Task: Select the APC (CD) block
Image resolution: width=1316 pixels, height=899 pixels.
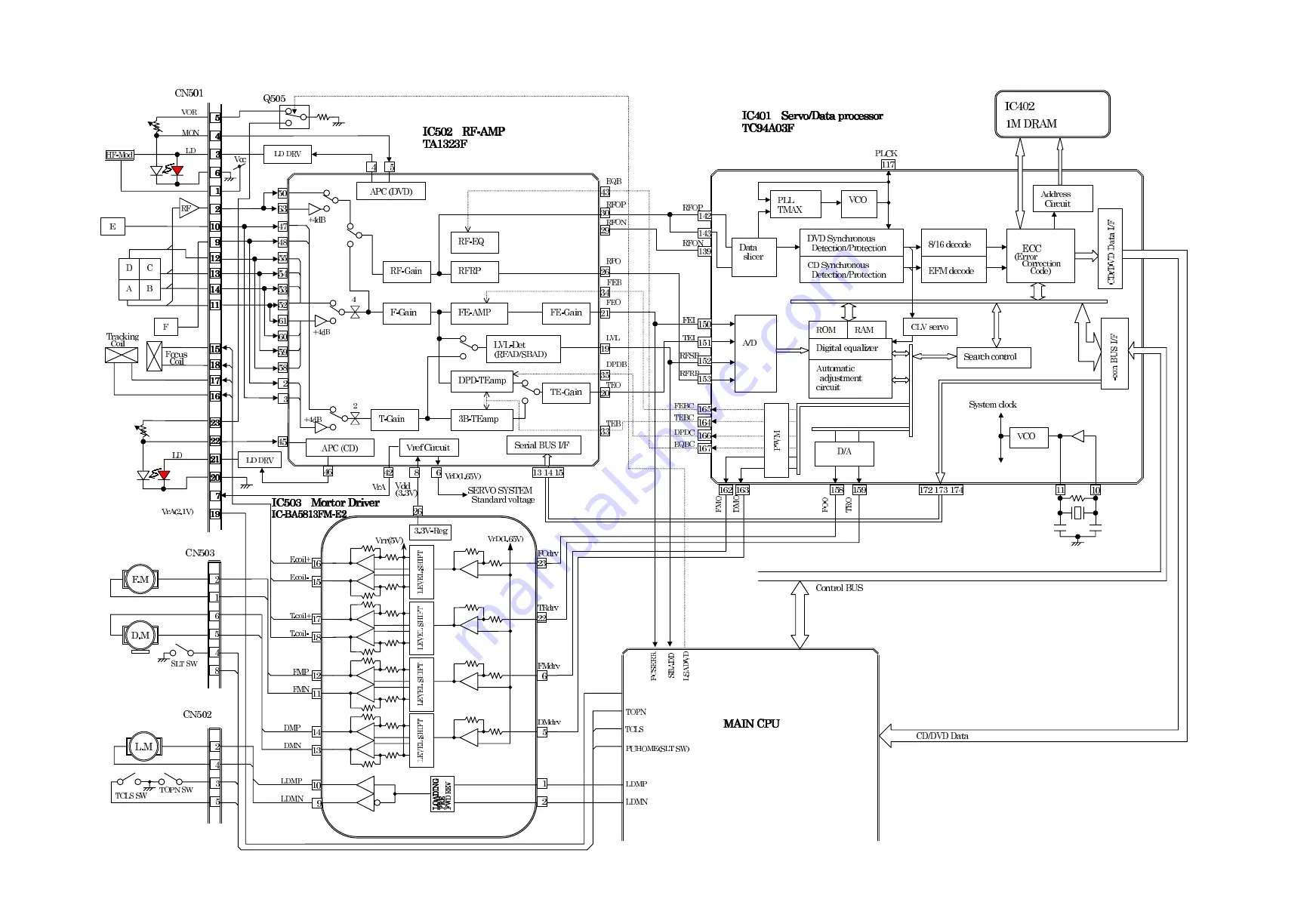Action: 340,448
